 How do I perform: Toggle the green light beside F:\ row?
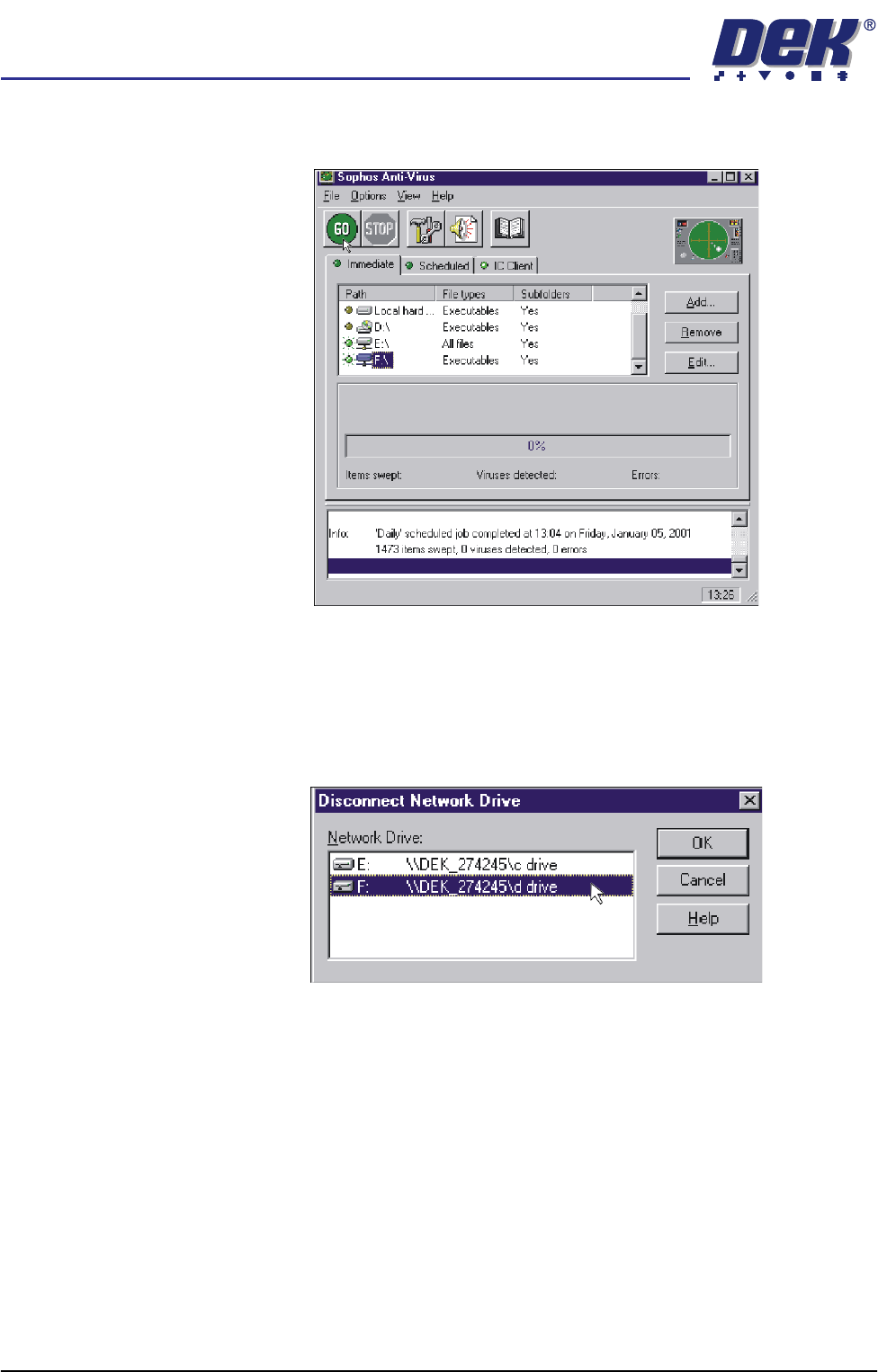348,361
